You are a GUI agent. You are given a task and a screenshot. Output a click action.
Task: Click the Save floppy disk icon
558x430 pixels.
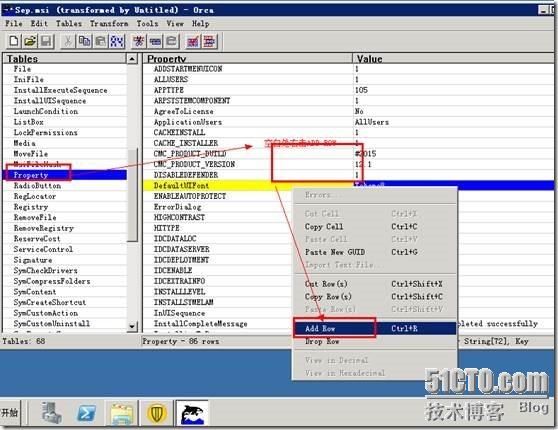point(46,41)
